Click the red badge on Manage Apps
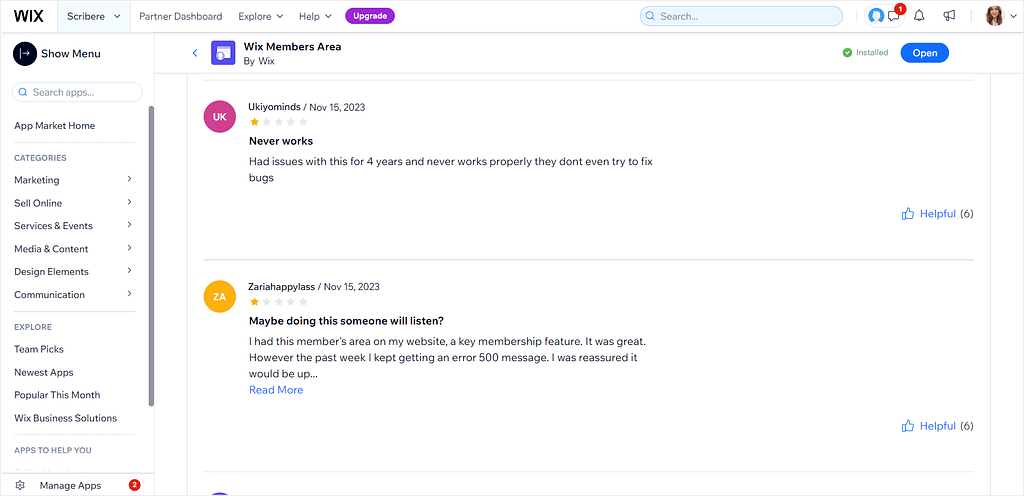The image size is (1024, 496). click(x=135, y=485)
